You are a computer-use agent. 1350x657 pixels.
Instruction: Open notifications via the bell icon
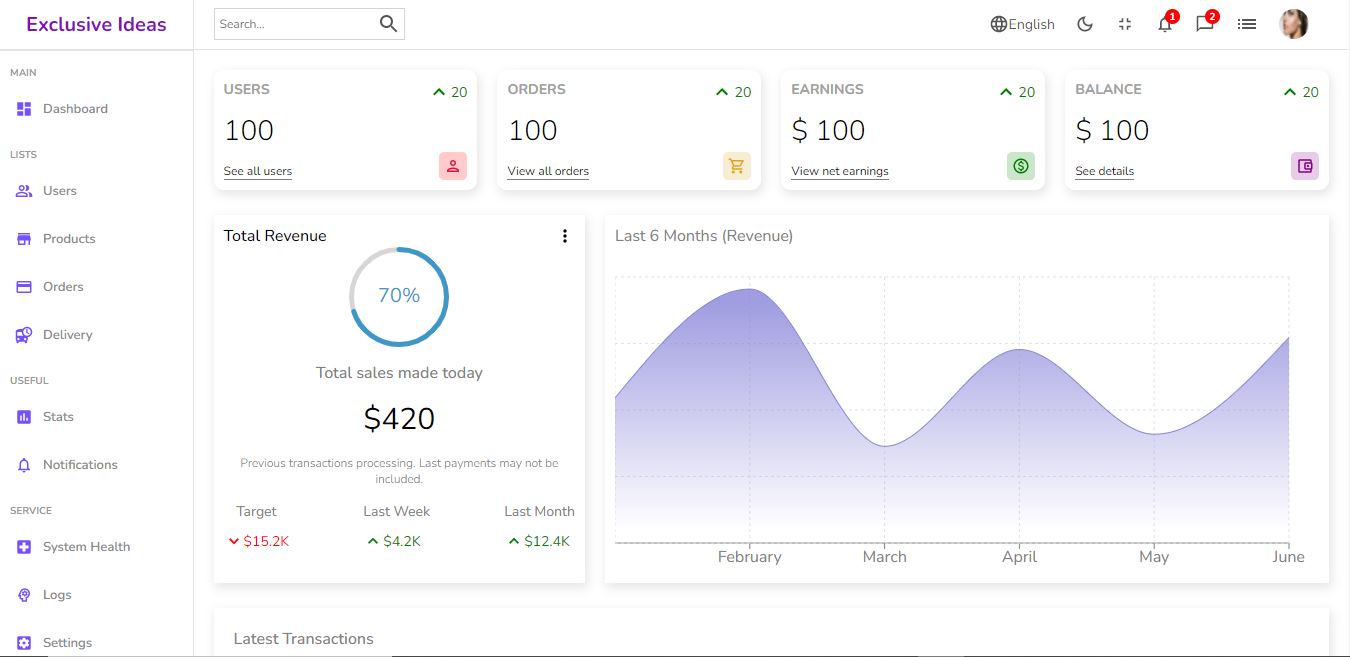pyautogui.click(x=1164, y=24)
